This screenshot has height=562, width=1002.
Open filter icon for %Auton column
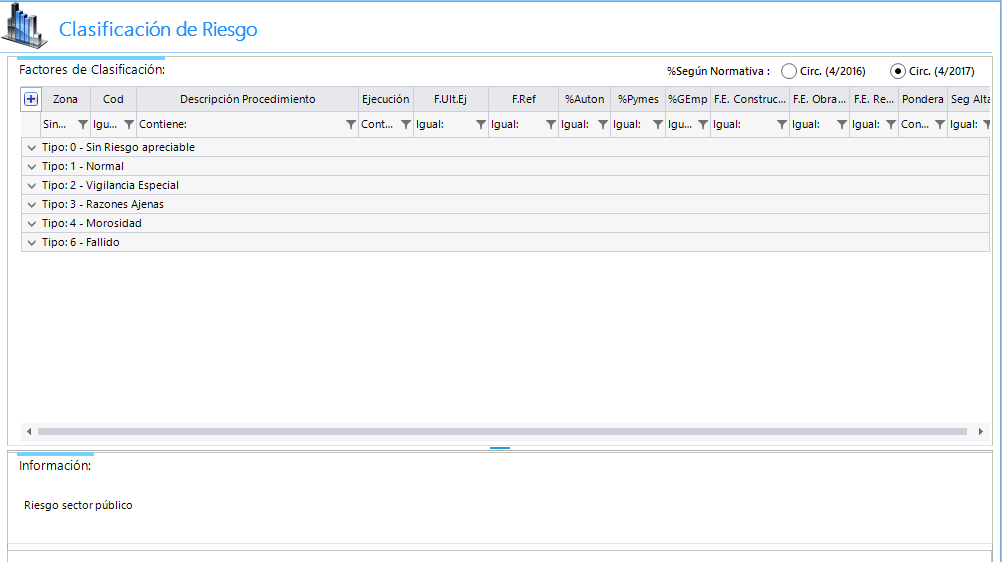tap(603, 125)
